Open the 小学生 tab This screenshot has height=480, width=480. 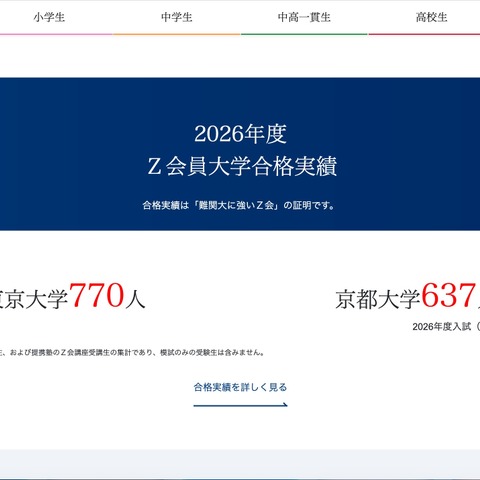click(x=49, y=17)
